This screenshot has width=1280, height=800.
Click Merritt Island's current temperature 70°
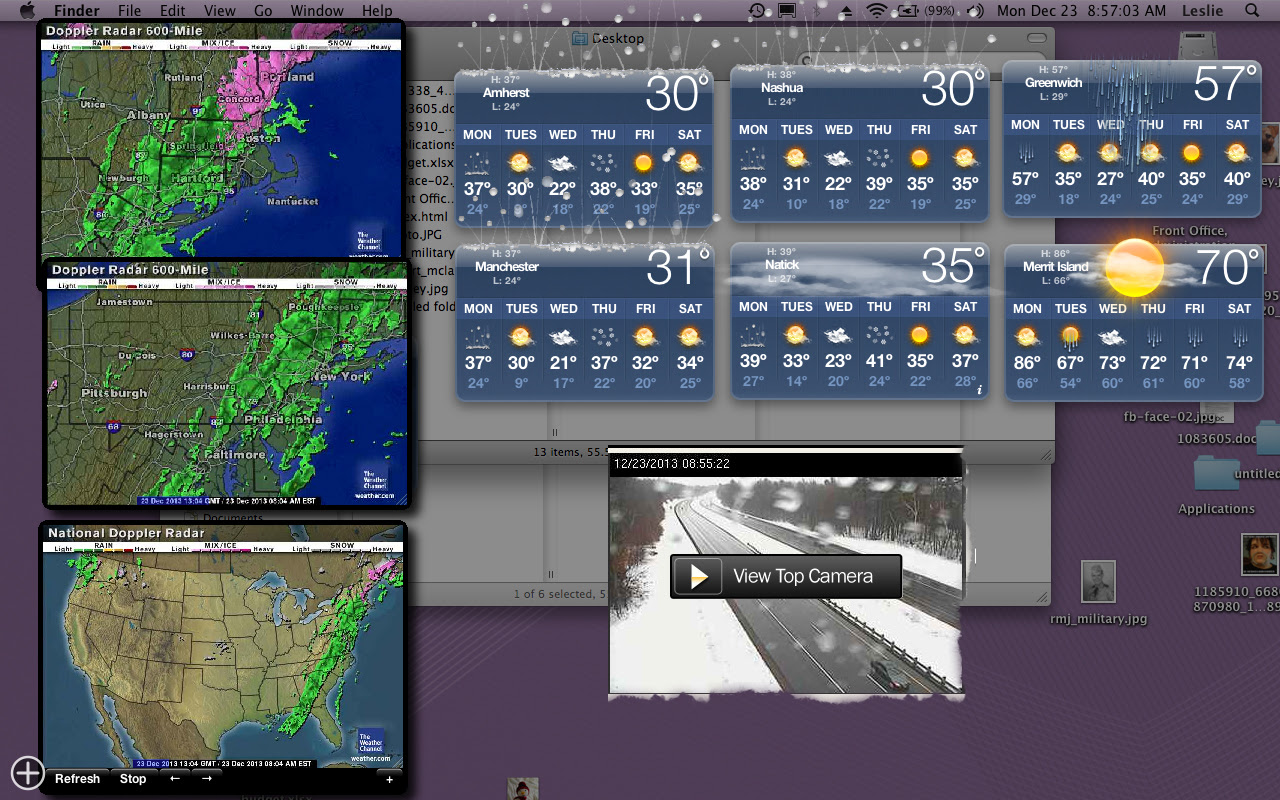[1226, 267]
